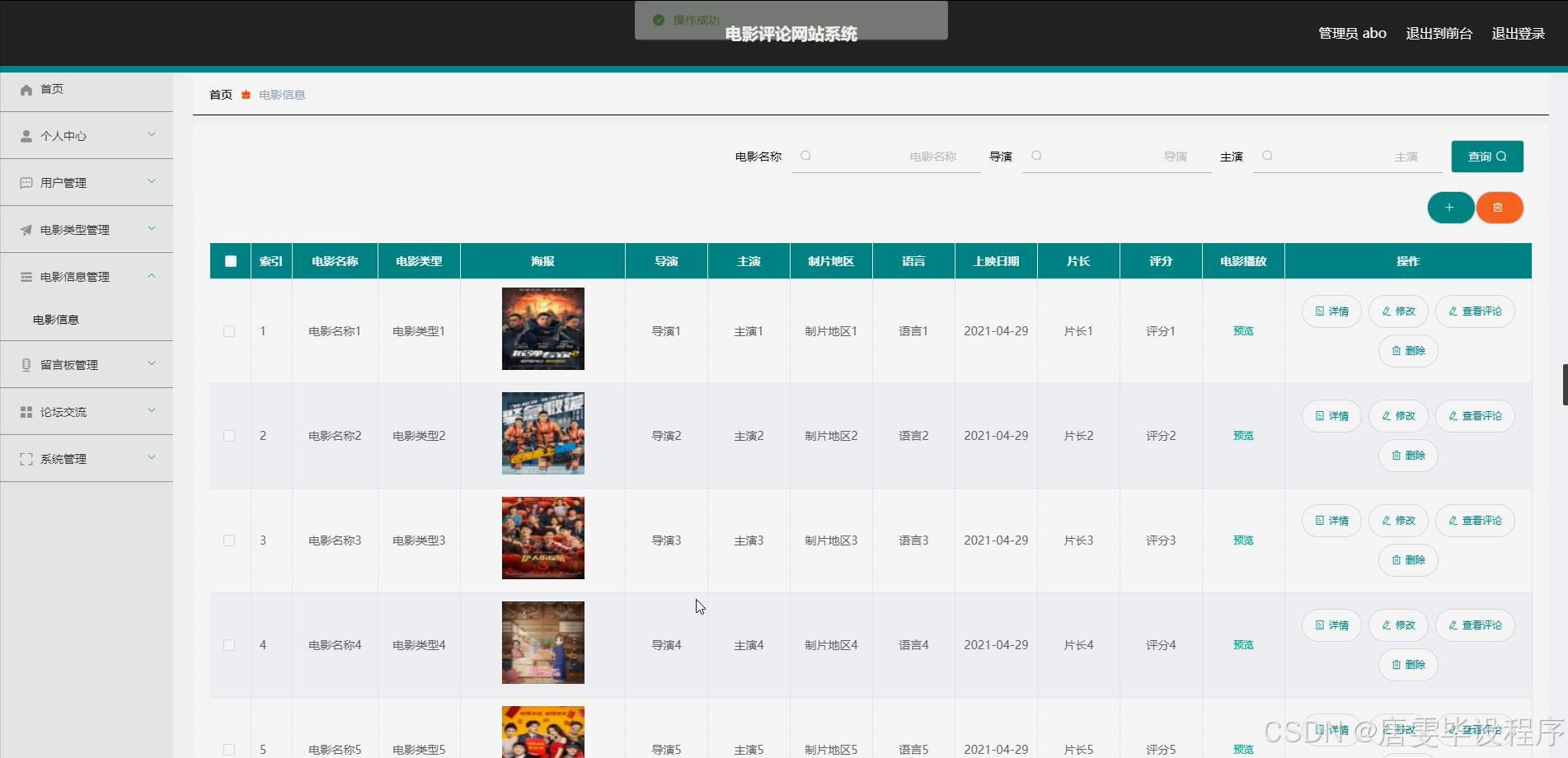Screen dimensions: 1568x758
Task: Open 用户管理 in the sidebar
Action: (87, 183)
